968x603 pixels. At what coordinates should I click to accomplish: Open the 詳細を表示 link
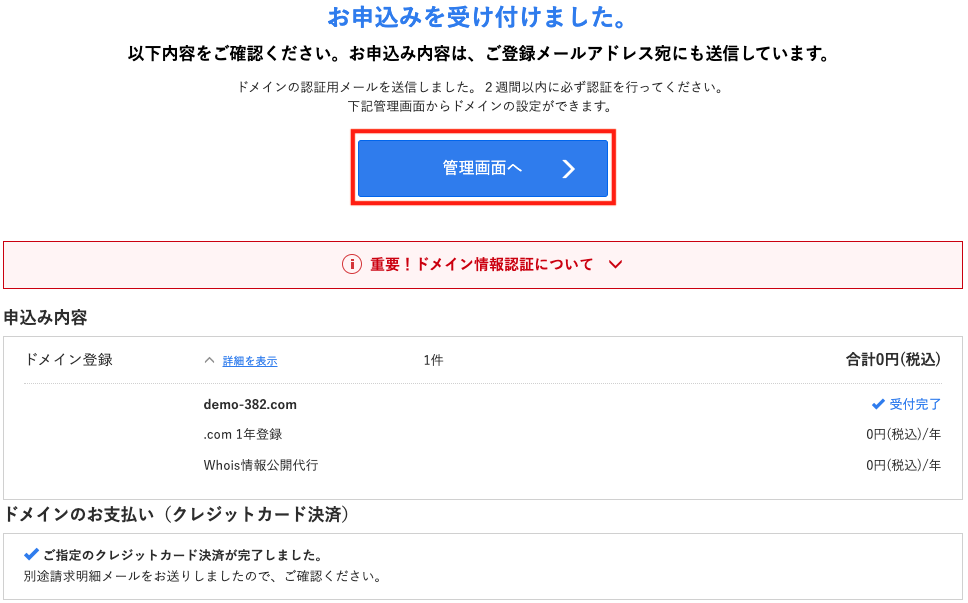click(250, 361)
